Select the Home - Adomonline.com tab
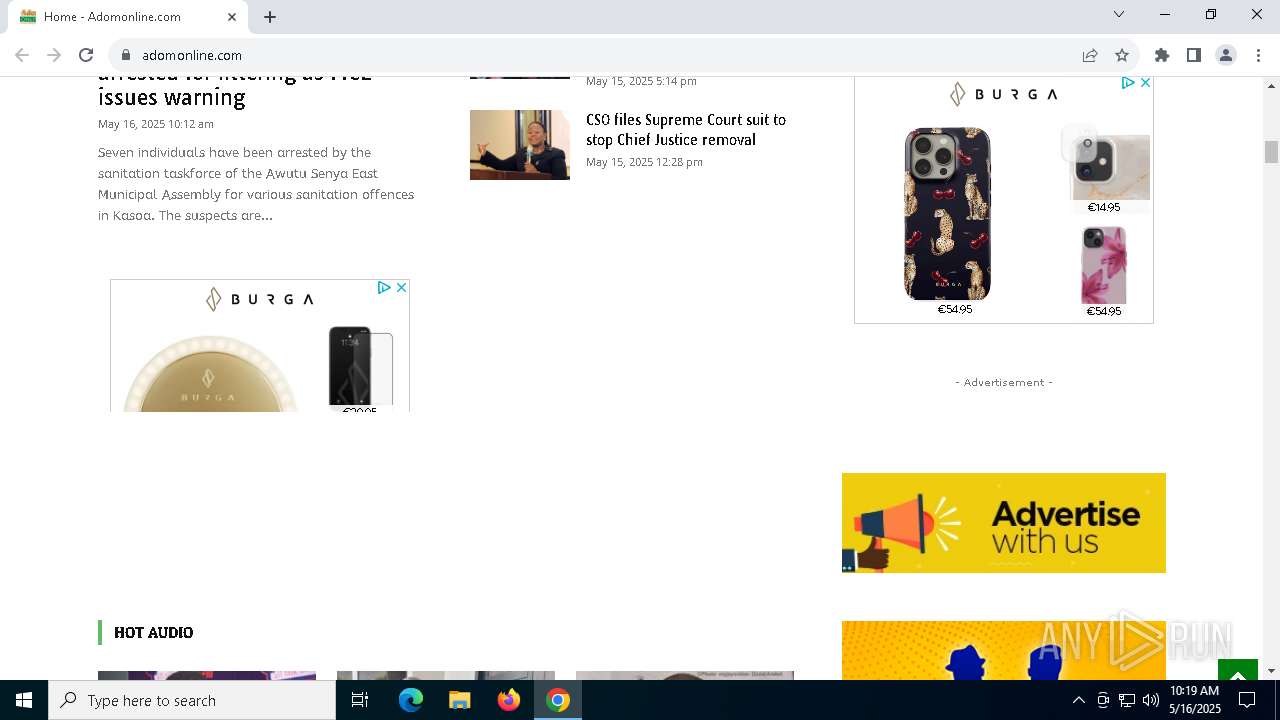The width and height of the screenshot is (1280, 720). pyautogui.click(x=128, y=17)
